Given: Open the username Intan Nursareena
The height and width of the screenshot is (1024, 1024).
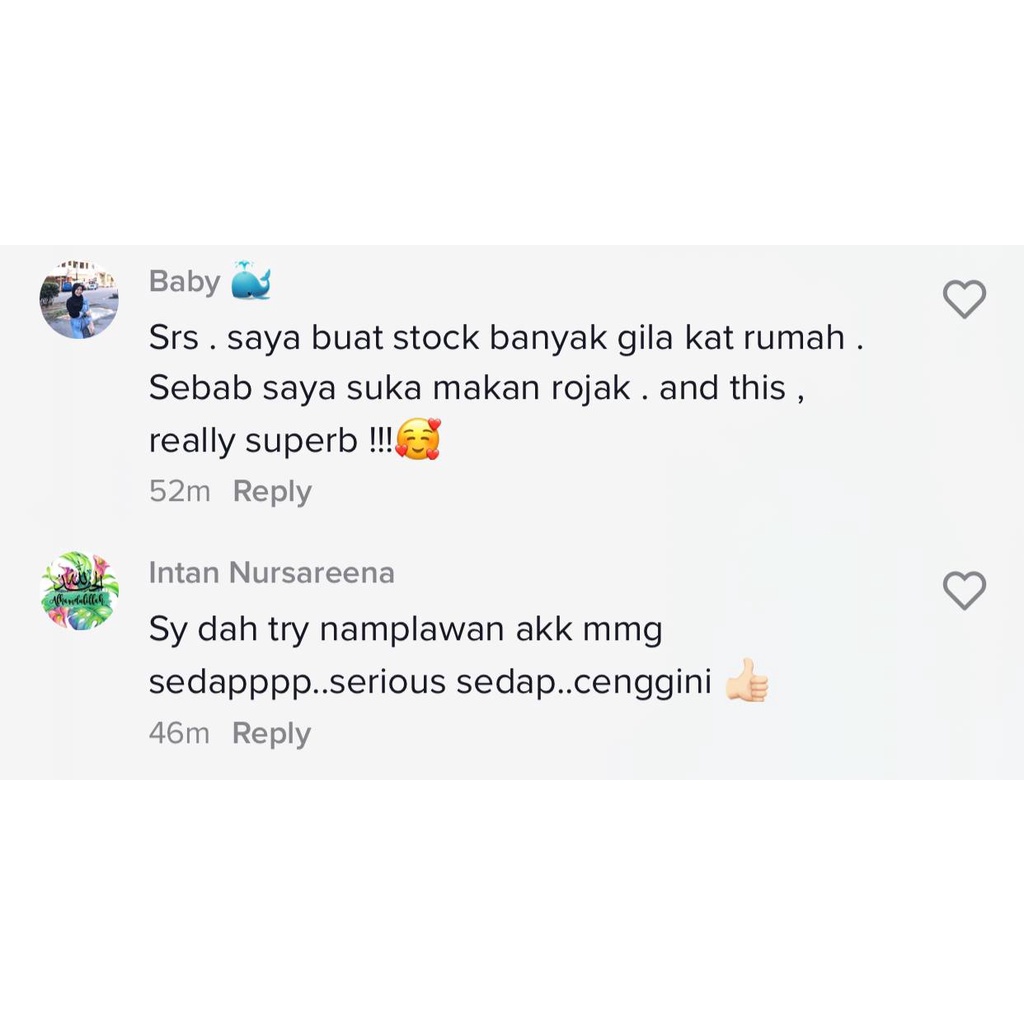Looking at the screenshot, I should tap(272, 573).
